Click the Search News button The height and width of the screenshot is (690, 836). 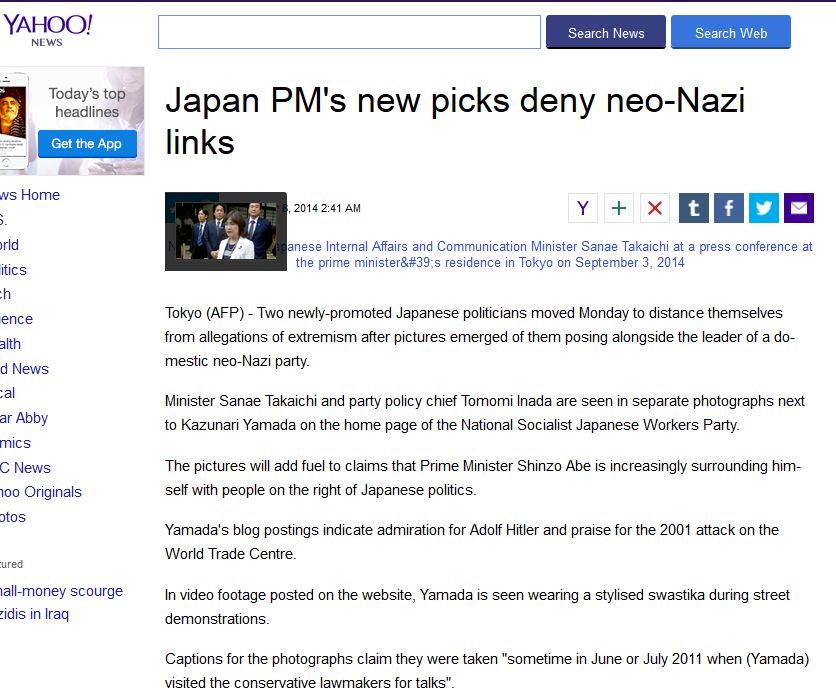(606, 33)
